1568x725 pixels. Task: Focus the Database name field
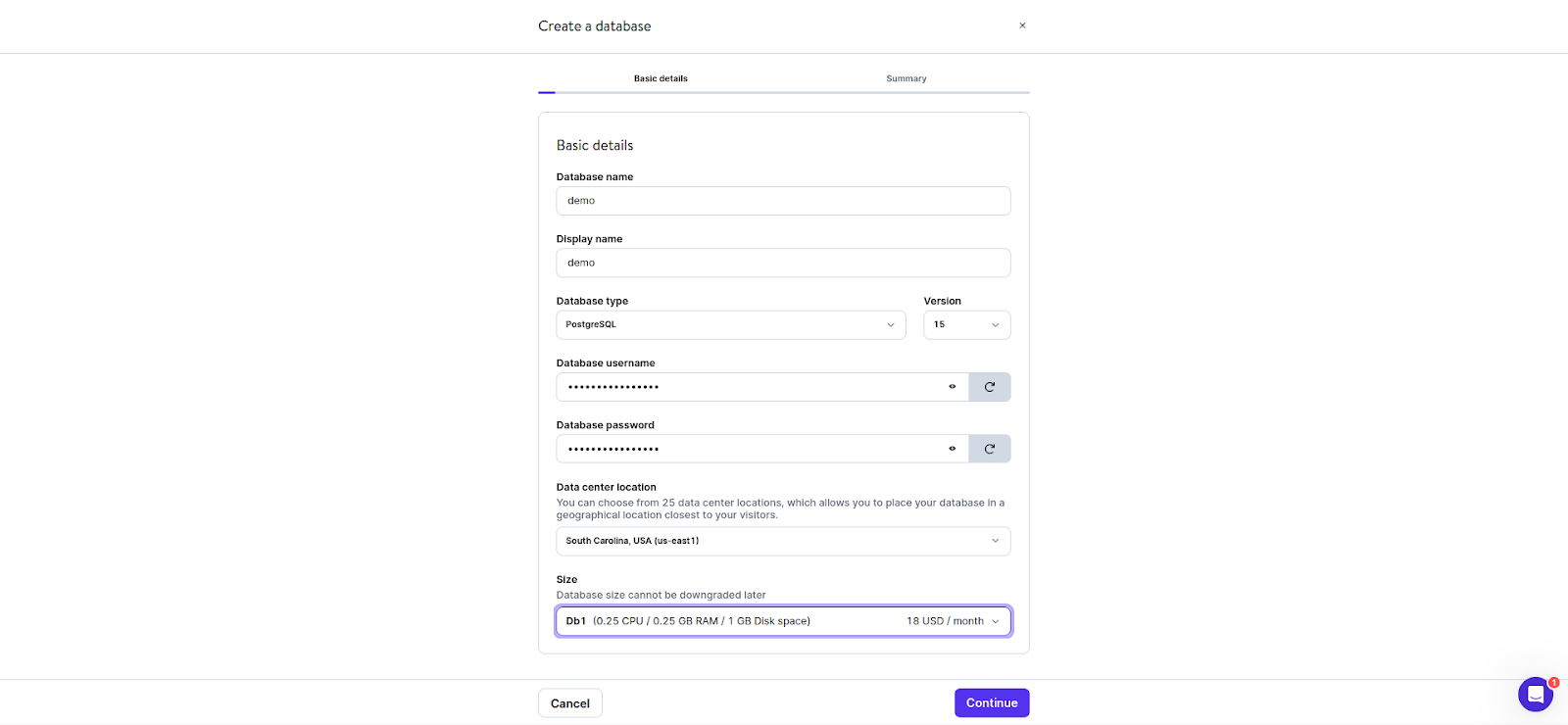tap(783, 201)
